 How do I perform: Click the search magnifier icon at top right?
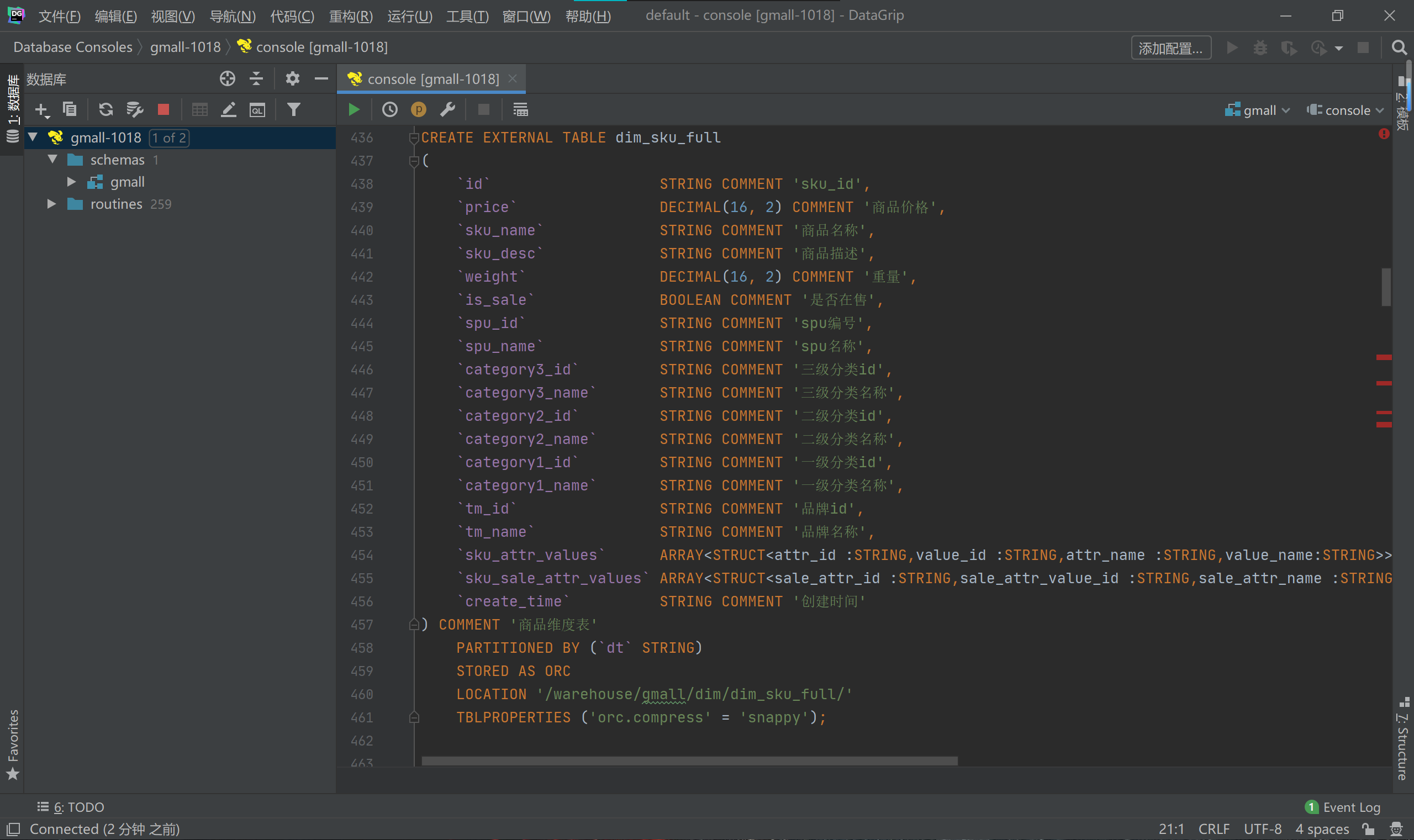[x=1399, y=47]
